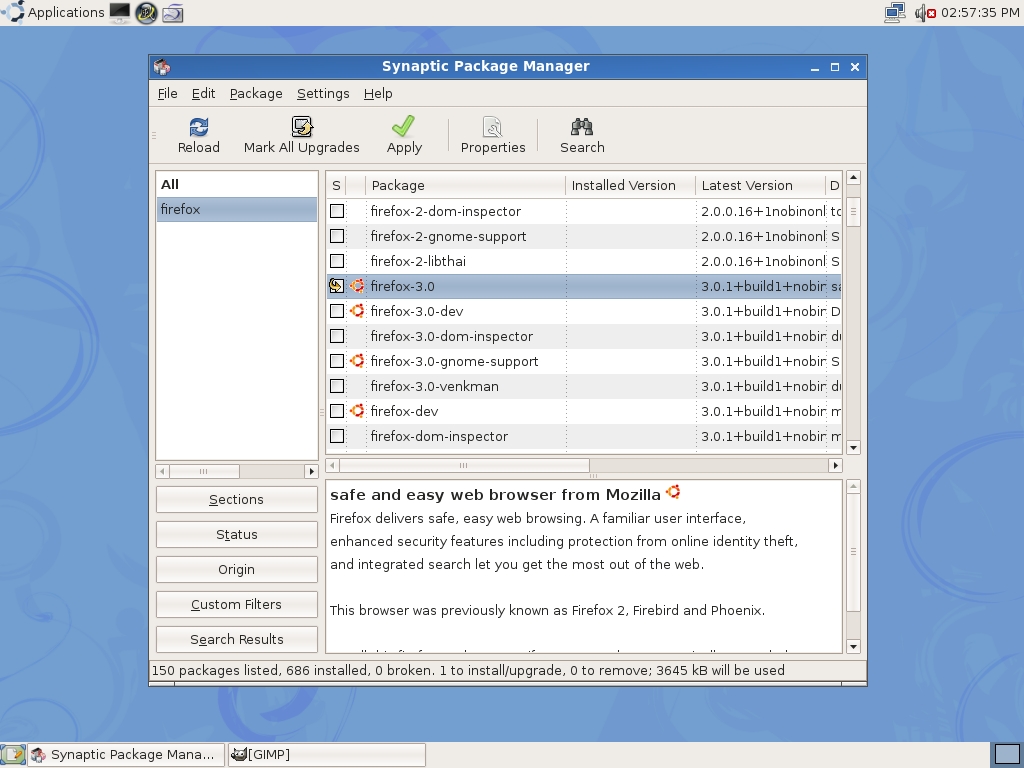Toggle the firefox-3.0-gnome-support checkbox
Image resolution: width=1024 pixels, height=768 pixels.
(x=337, y=361)
